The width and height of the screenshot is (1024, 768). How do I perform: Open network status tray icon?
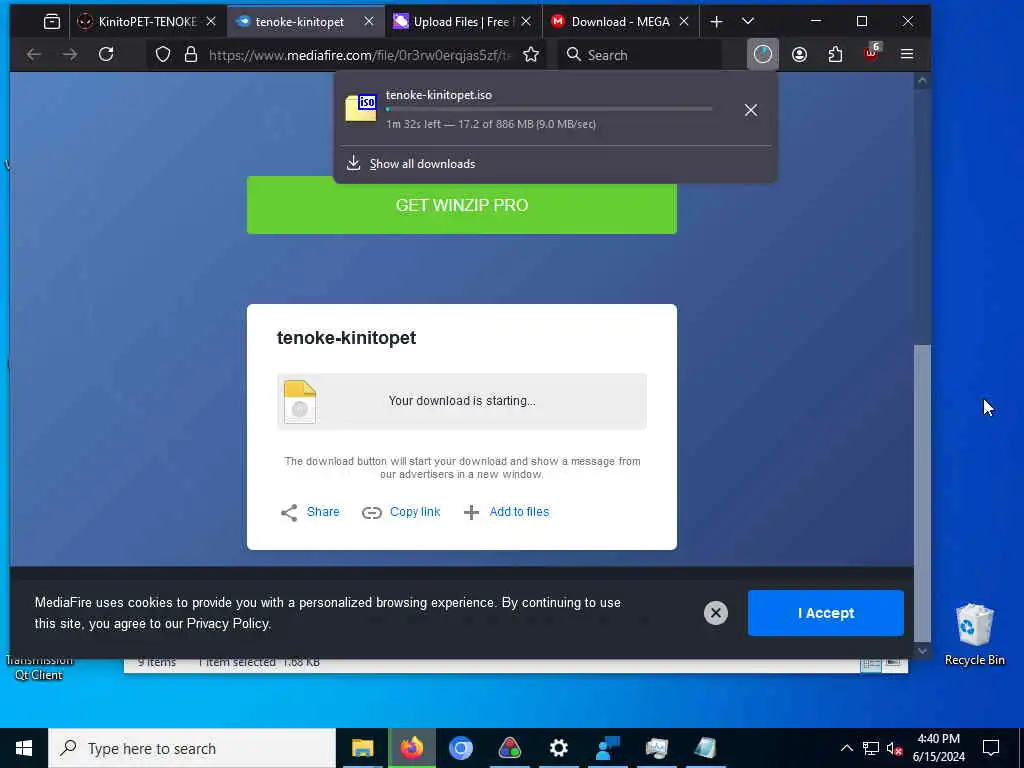(871, 748)
